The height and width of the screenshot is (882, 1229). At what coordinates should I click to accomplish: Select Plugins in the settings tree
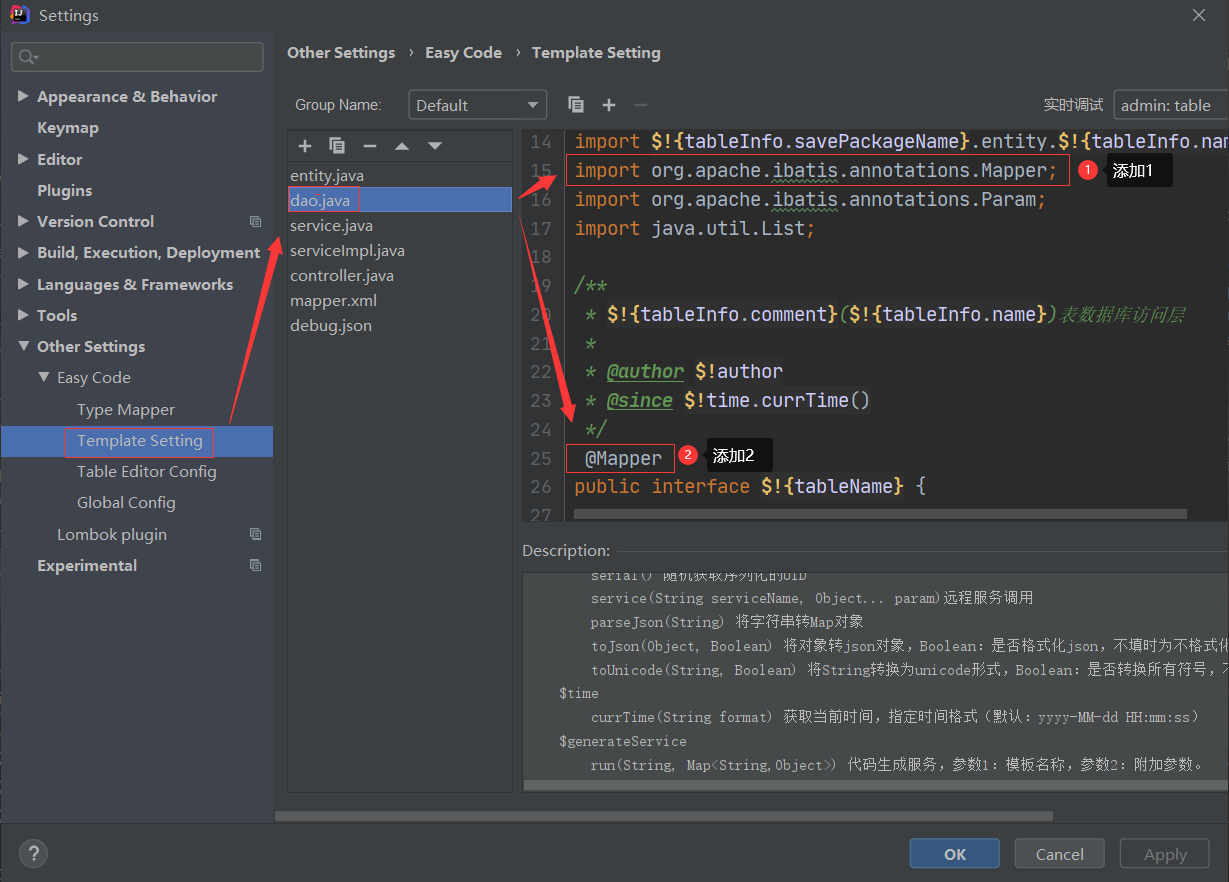tap(64, 190)
